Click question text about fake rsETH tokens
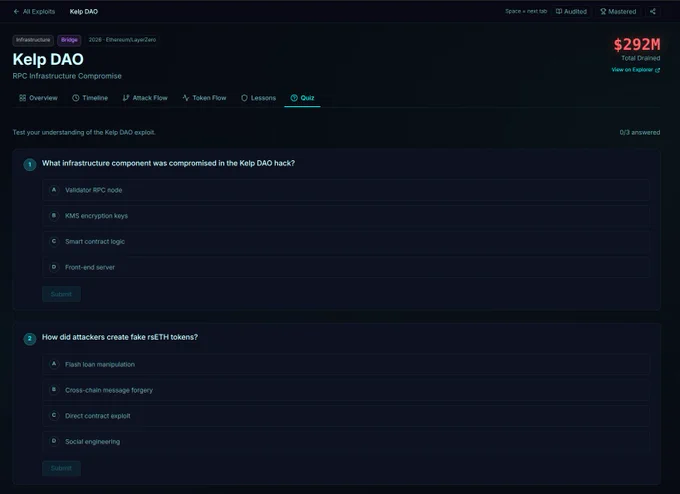 pos(120,337)
